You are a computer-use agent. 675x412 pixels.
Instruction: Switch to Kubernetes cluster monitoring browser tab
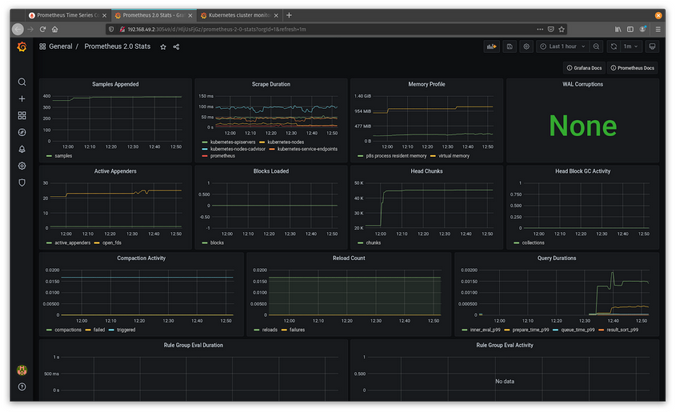point(237,15)
